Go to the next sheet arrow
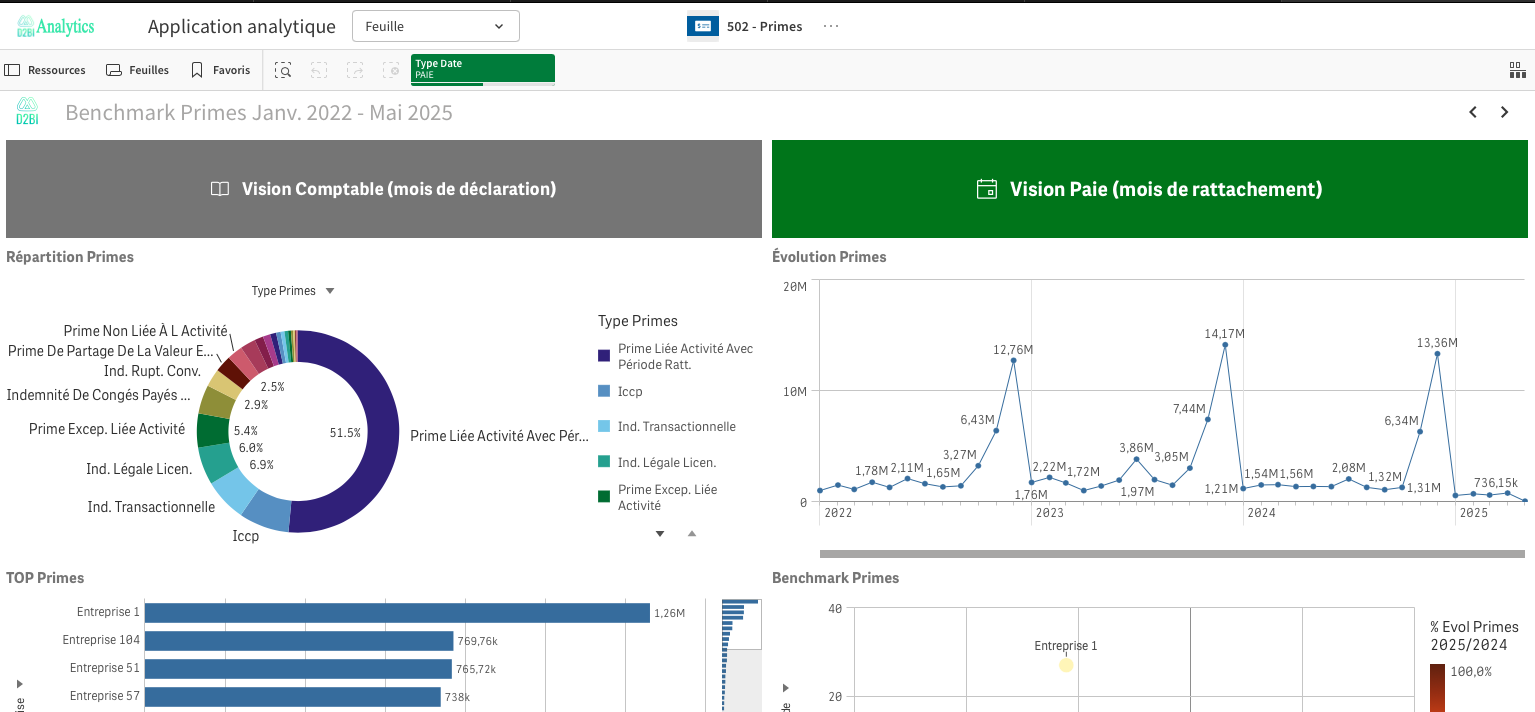Viewport: 1535px width, 712px height. [x=1504, y=113]
